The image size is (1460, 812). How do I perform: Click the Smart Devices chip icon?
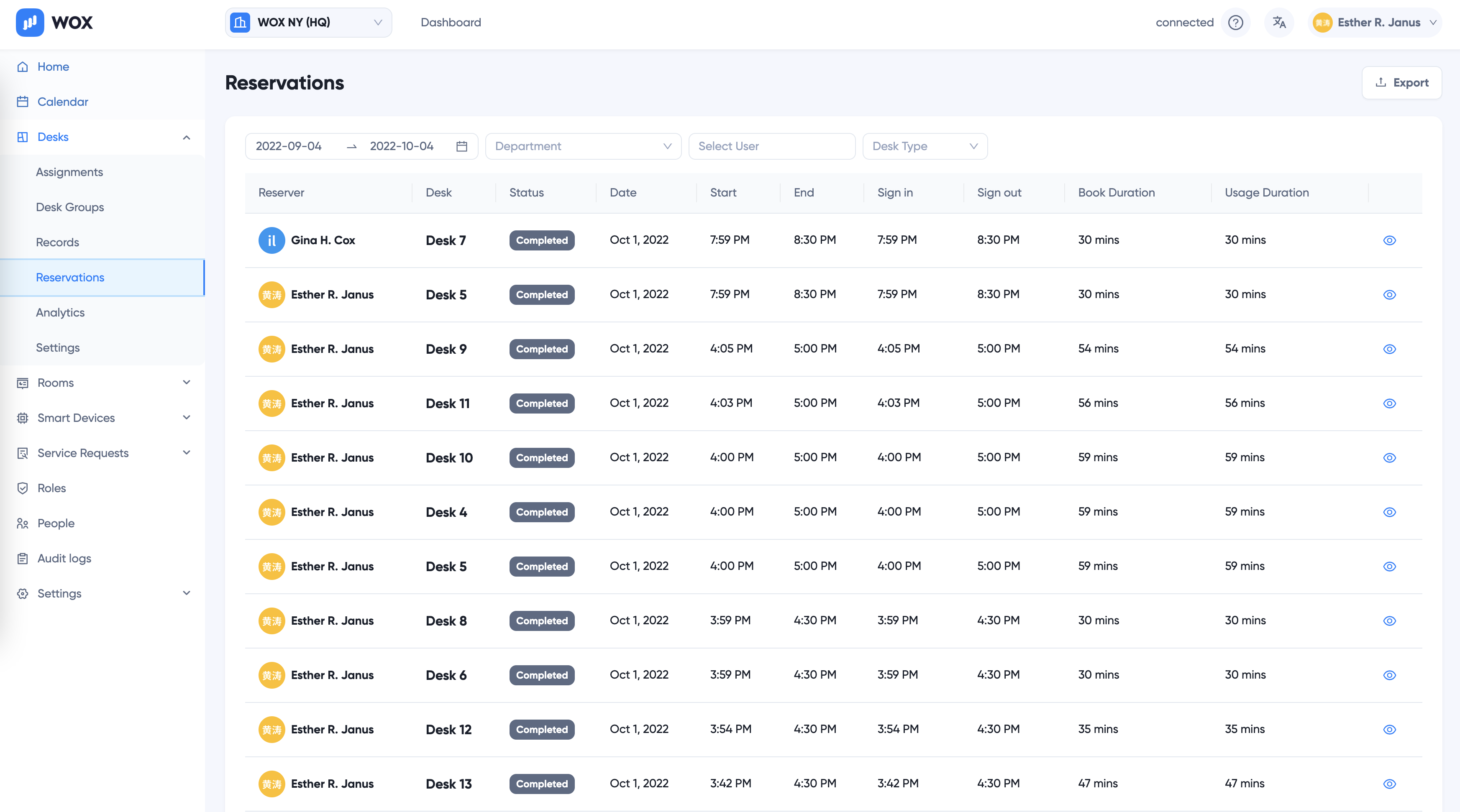pyautogui.click(x=23, y=418)
